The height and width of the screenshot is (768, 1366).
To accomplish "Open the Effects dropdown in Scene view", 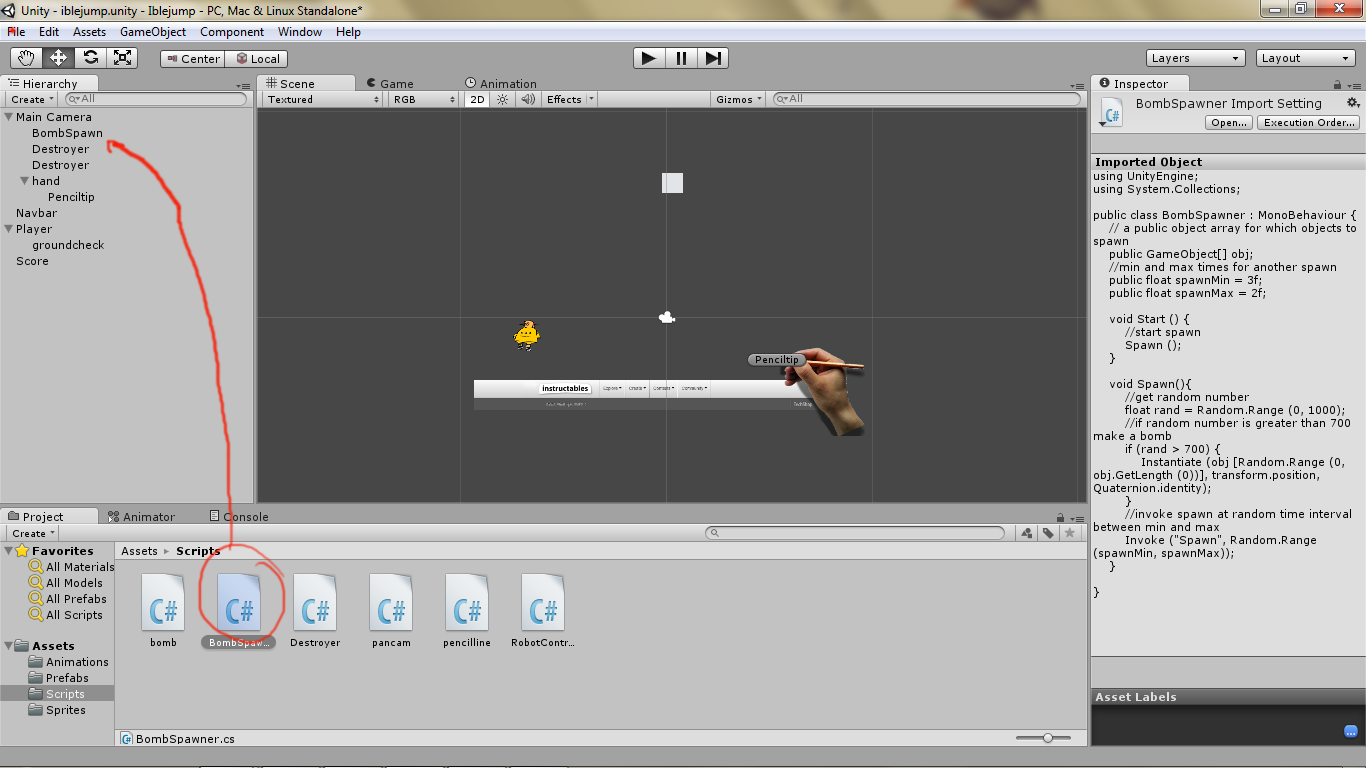I will (x=570, y=99).
